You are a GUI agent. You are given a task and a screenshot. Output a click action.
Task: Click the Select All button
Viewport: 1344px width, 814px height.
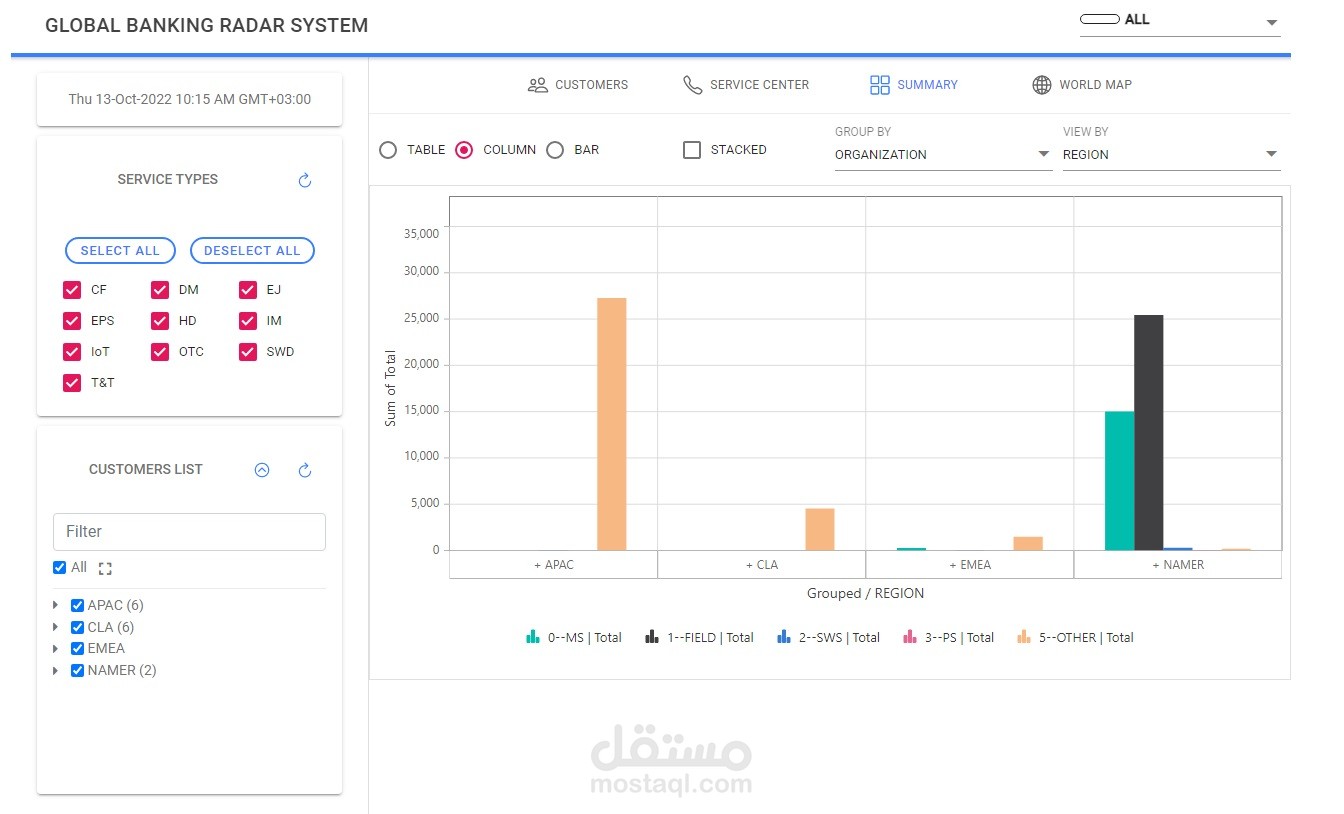(x=120, y=250)
